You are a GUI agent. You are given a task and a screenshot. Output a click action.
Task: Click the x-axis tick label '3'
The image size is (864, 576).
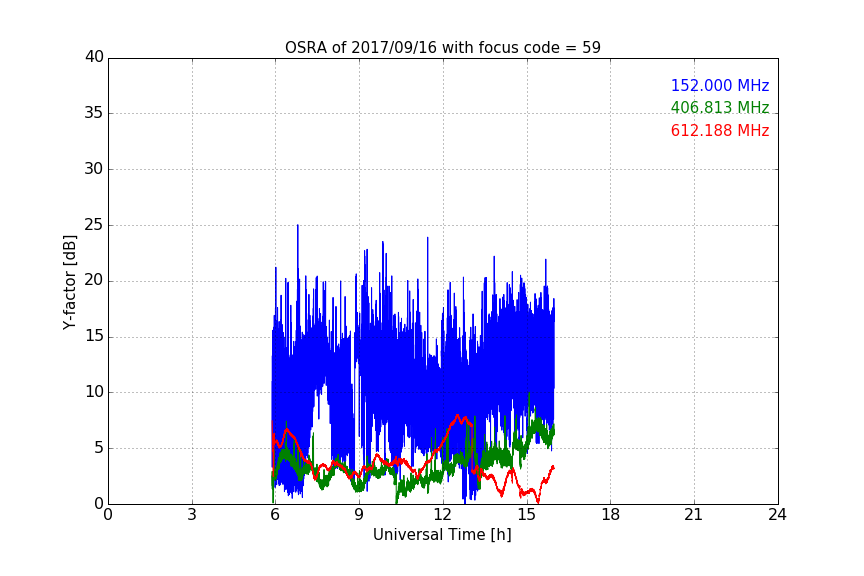[x=192, y=515]
